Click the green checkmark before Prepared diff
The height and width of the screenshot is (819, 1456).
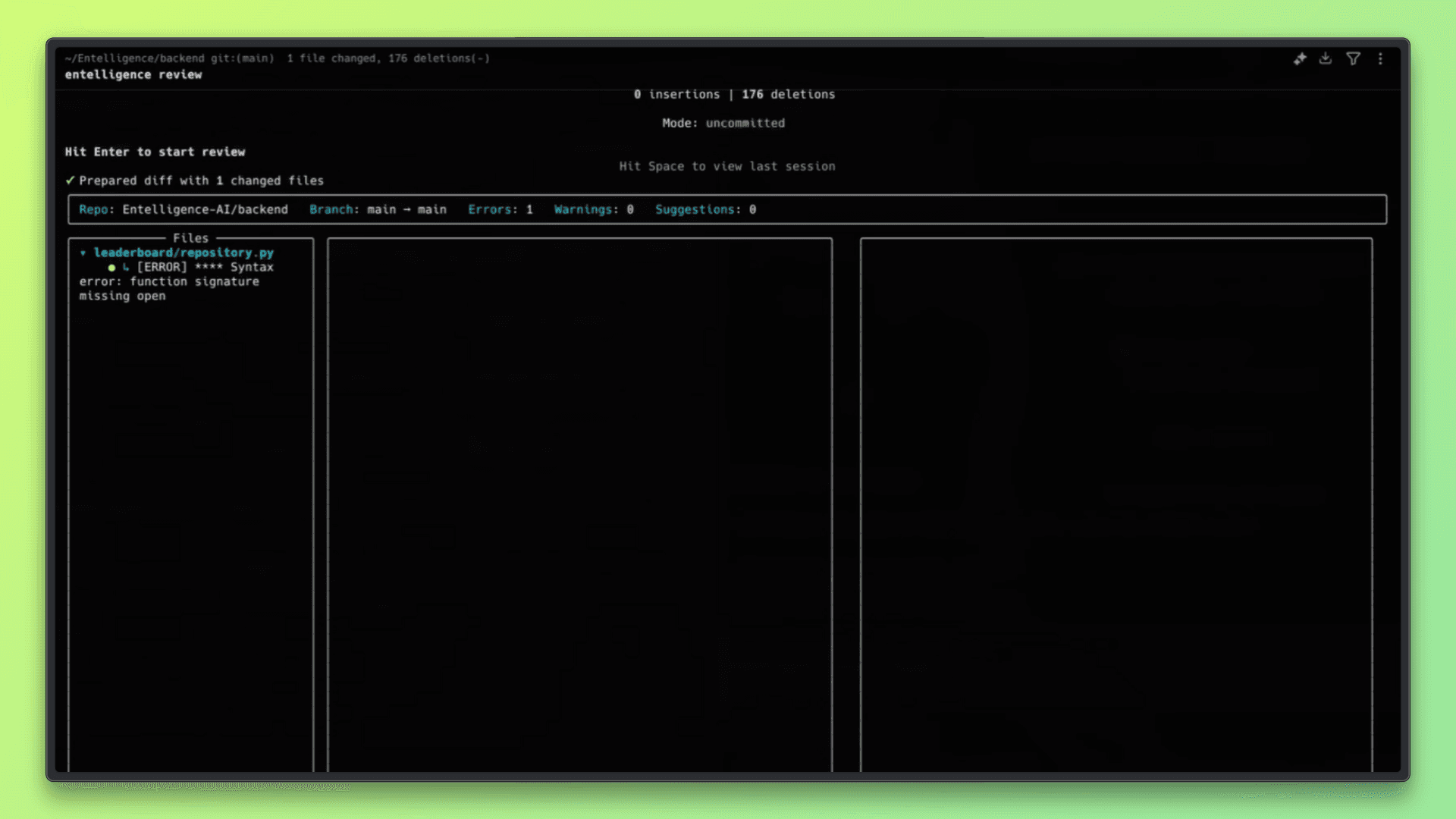(70, 180)
